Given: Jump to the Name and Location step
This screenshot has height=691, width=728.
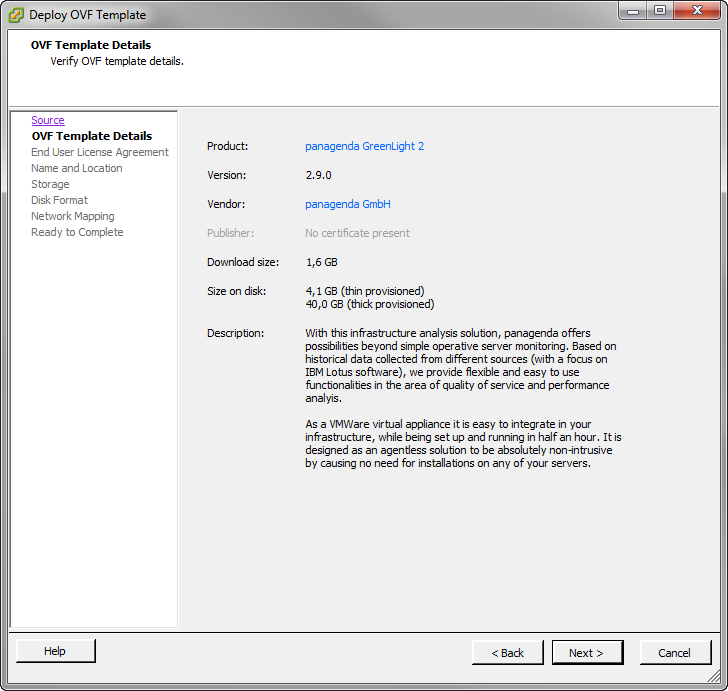Looking at the screenshot, I should pyautogui.click(x=76, y=168).
